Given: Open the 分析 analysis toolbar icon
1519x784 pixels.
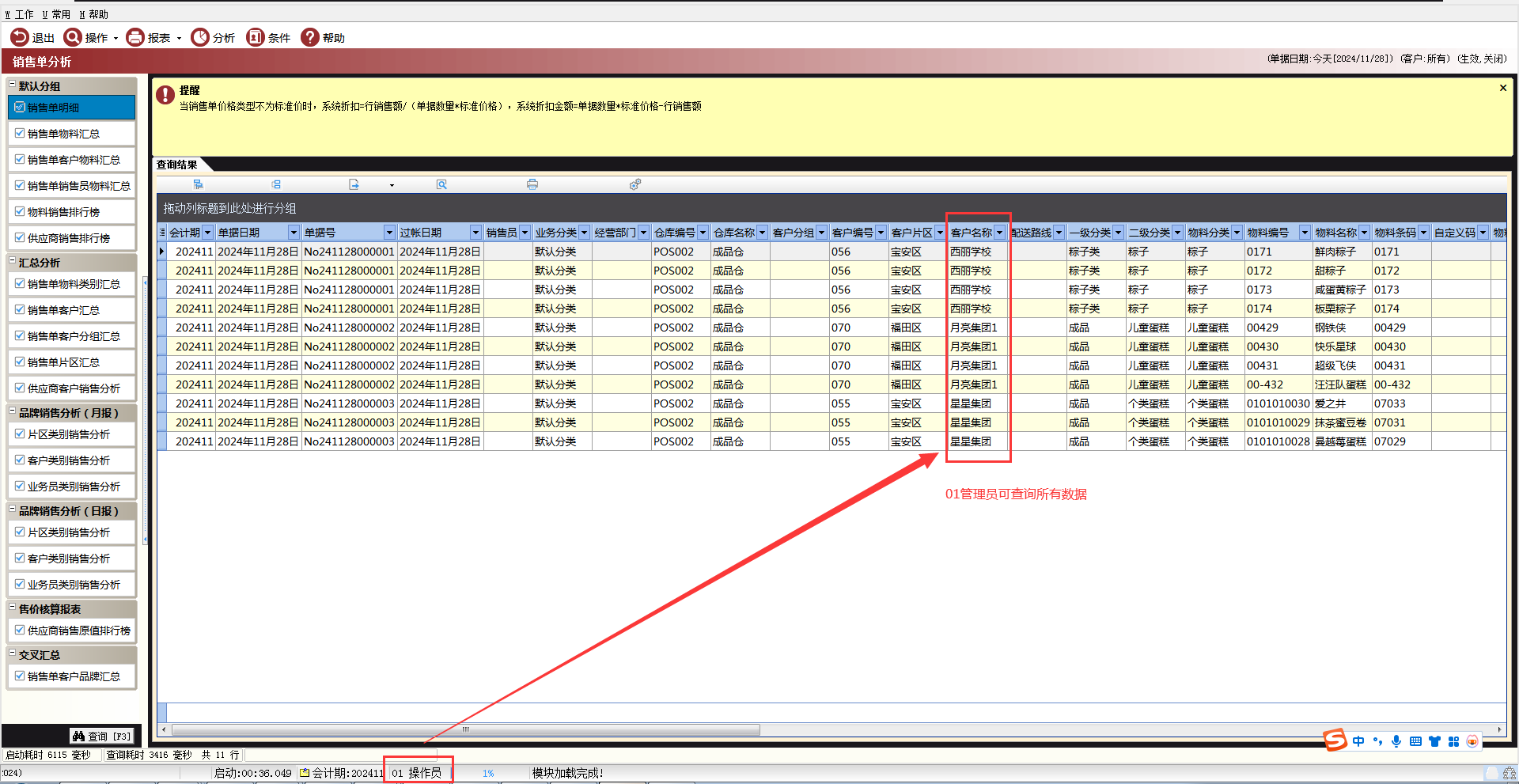Looking at the screenshot, I should (x=201, y=37).
